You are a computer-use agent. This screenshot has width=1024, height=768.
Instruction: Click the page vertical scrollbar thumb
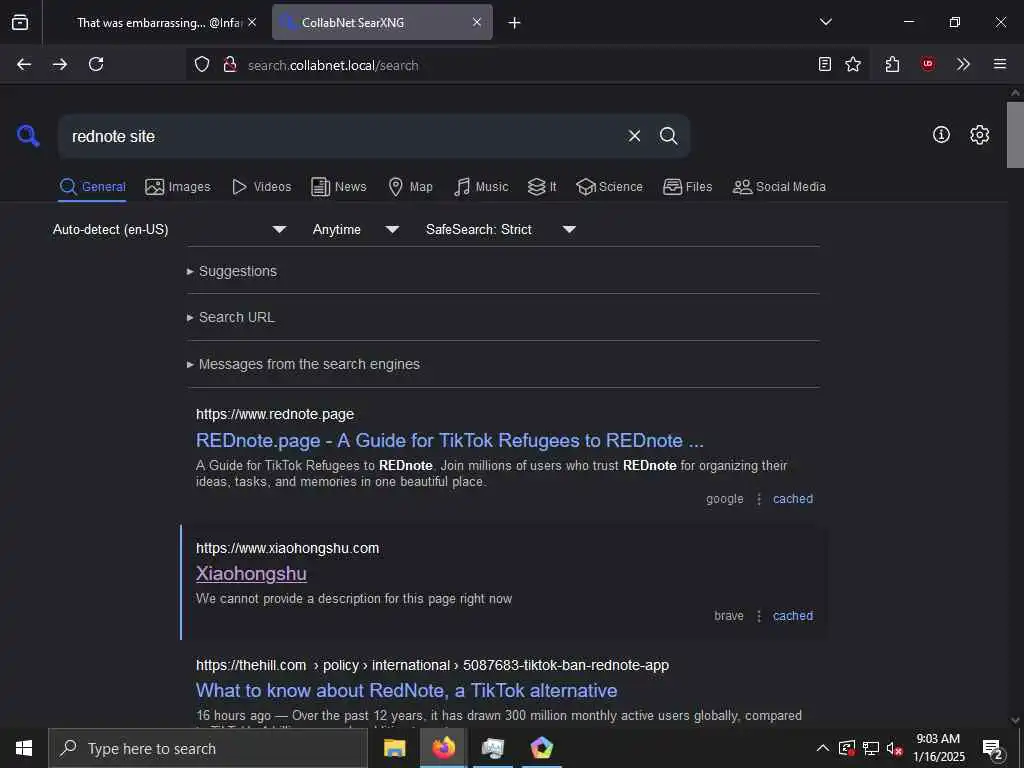[x=1015, y=135]
